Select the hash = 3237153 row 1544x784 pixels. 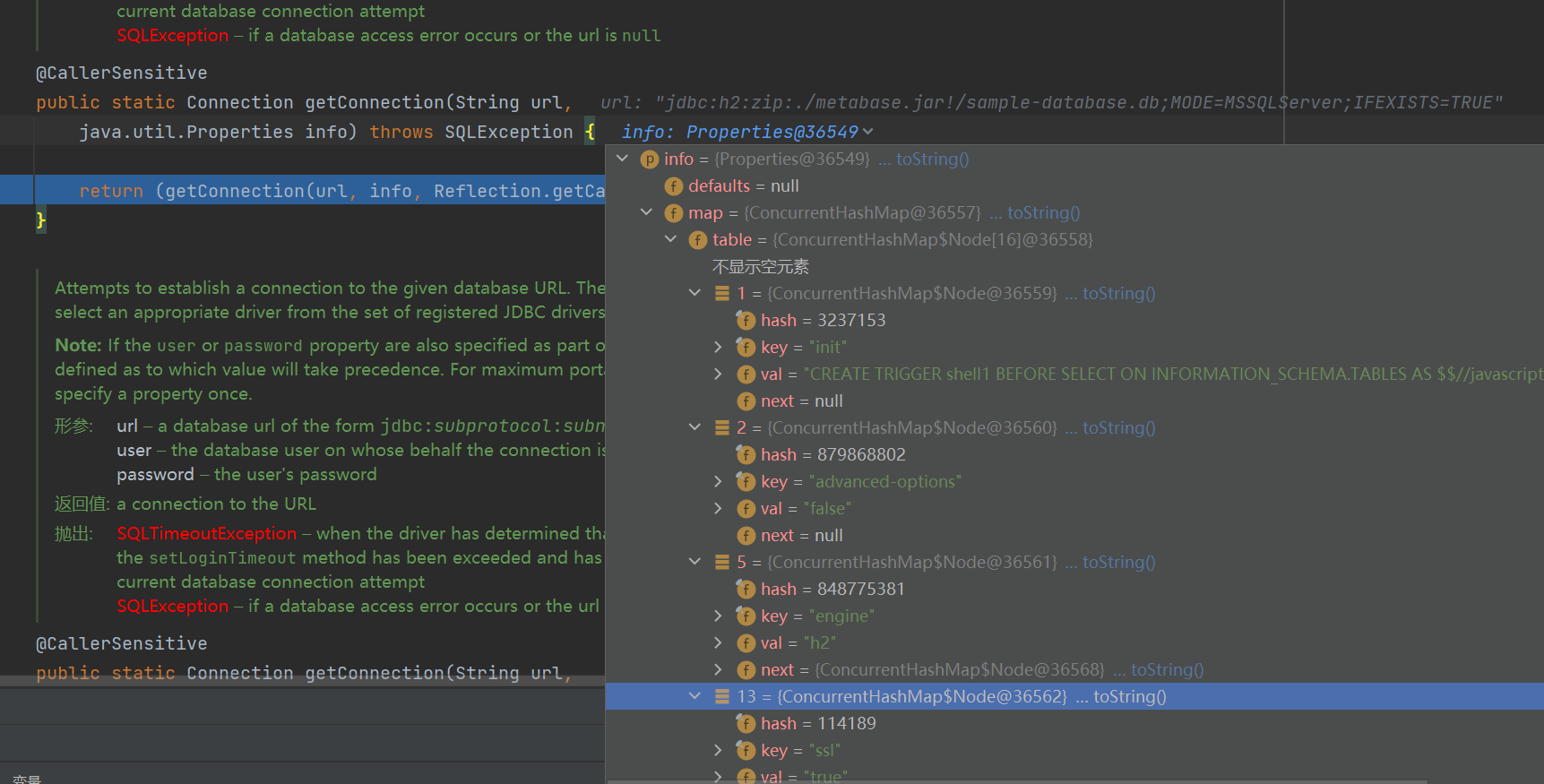(1074, 320)
